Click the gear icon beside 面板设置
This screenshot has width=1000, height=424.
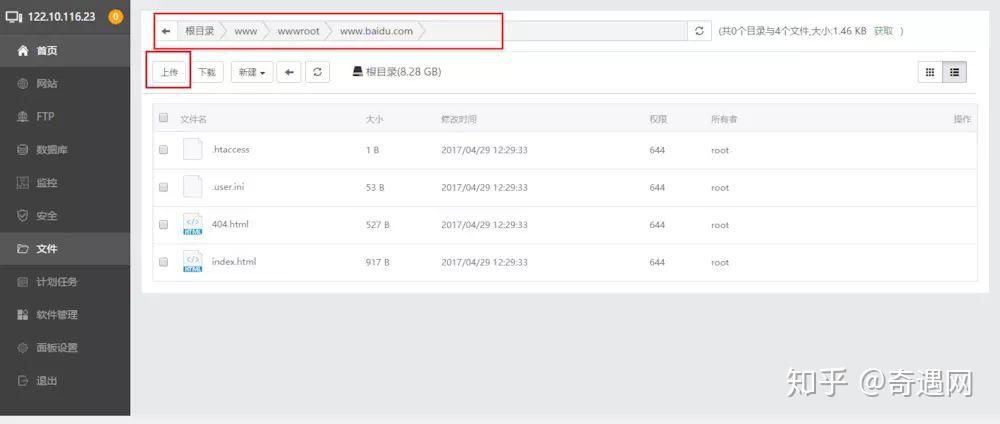(23, 348)
